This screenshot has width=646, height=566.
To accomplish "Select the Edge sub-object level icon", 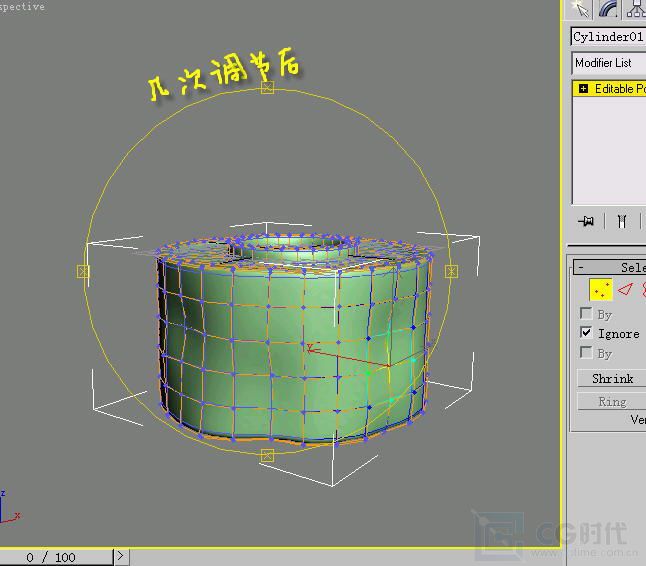I will [625, 290].
